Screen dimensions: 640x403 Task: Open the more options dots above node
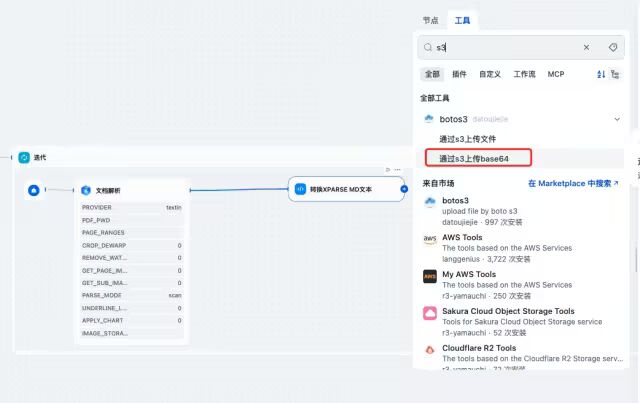click(398, 169)
